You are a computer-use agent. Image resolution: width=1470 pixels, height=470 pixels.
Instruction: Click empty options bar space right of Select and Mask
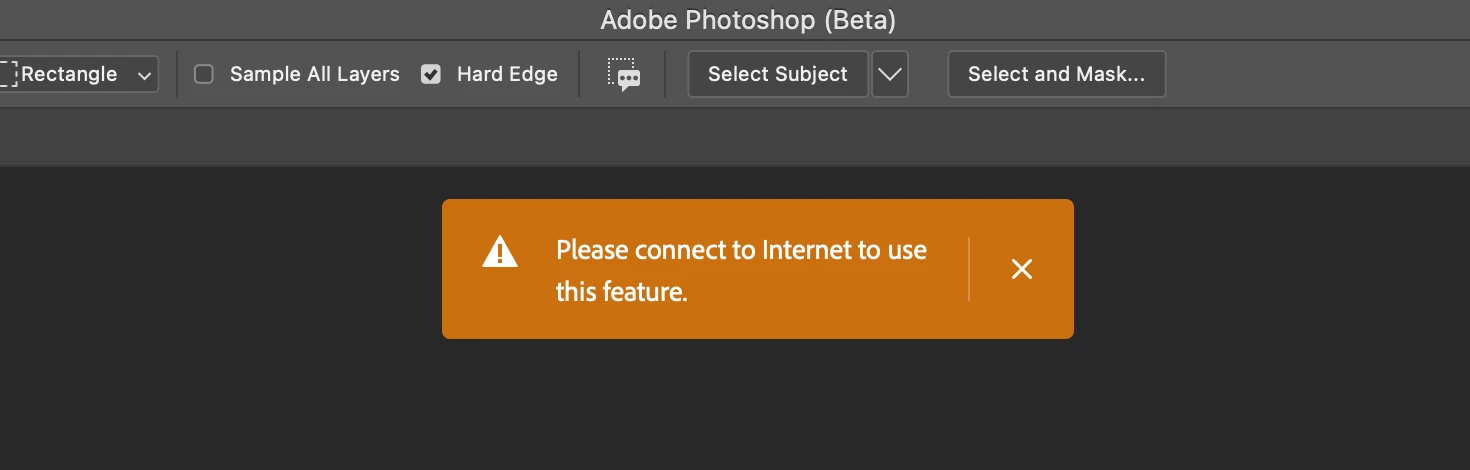pos(1320,74)
